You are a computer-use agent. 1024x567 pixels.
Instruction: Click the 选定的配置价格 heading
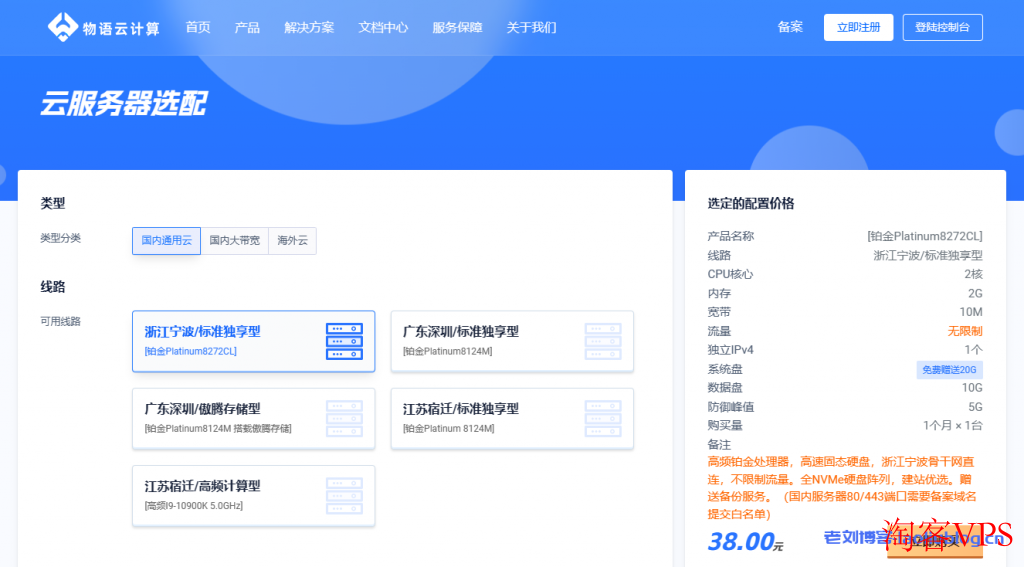[x=751, y=203]
